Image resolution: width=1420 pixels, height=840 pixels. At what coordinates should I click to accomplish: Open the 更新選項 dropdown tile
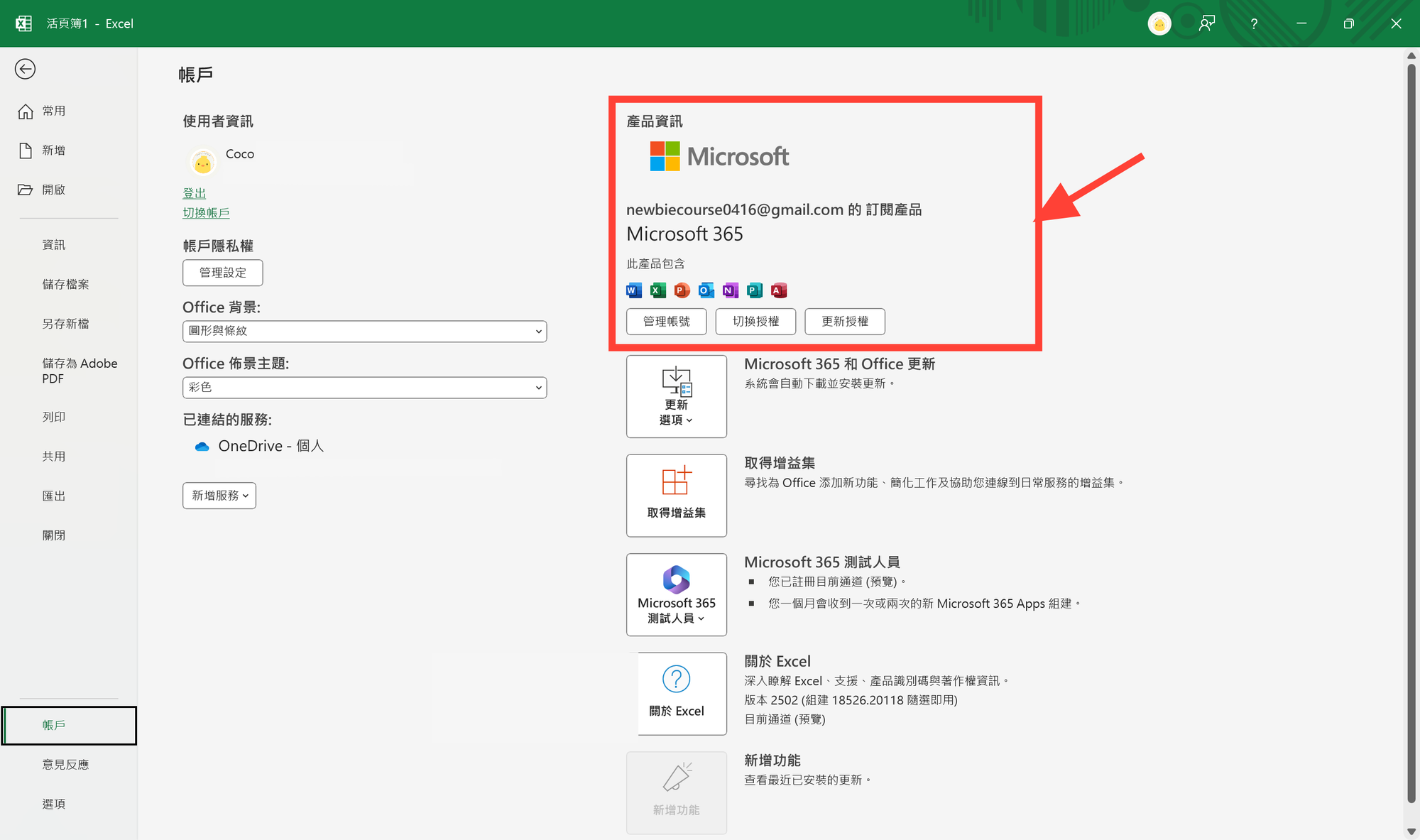click(x=676, y=396)
